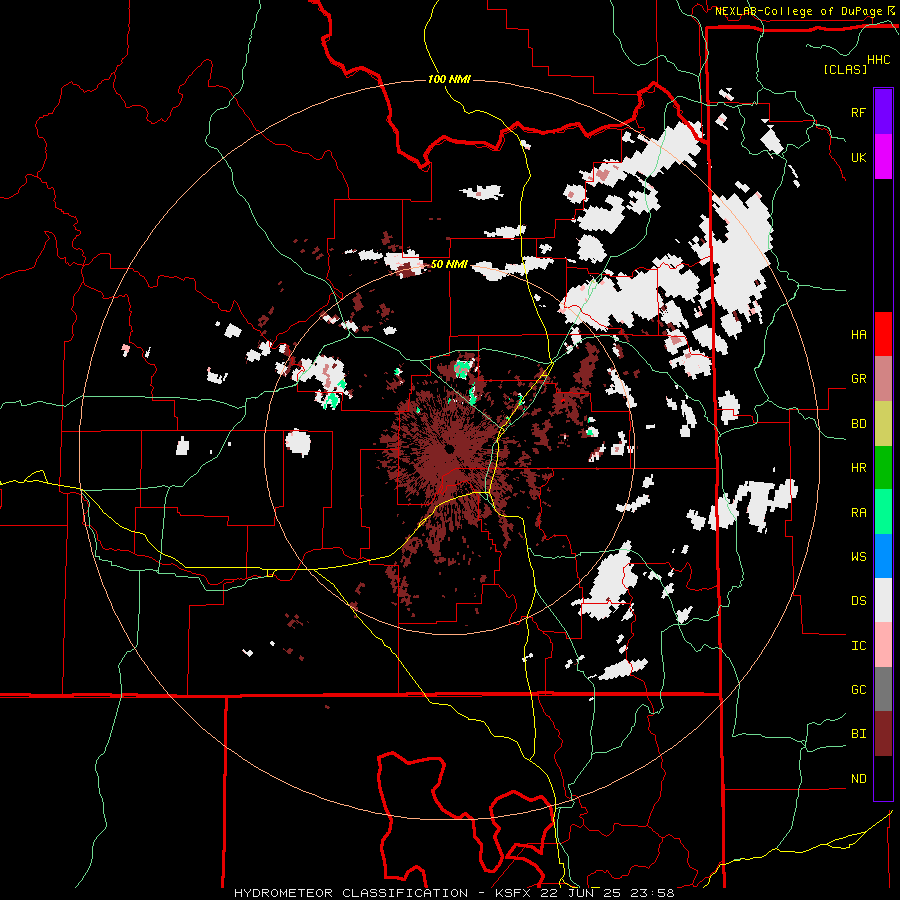Screen dimensions: 900x900
Task: Click the GC gray legend swatch
Action: [x=883, y=689]
